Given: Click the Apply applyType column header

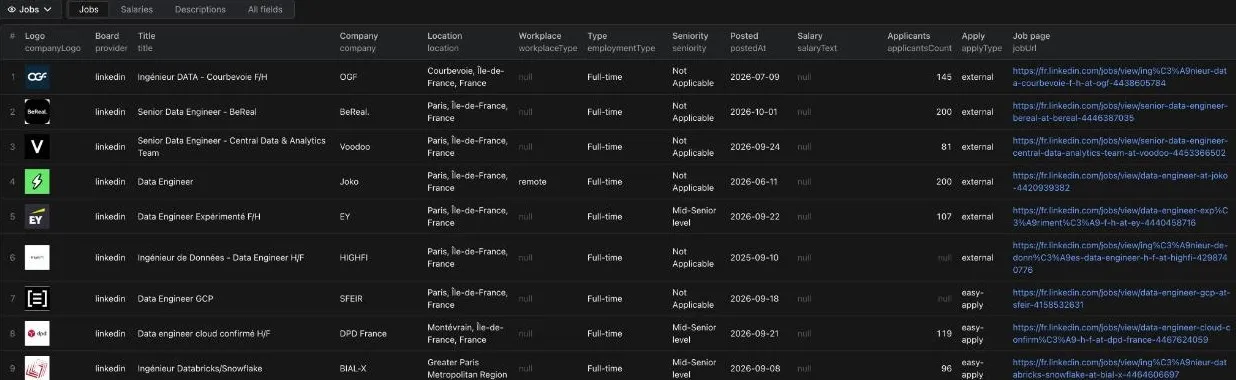Looking at the screenshot, I should click(x=981, y=41).
